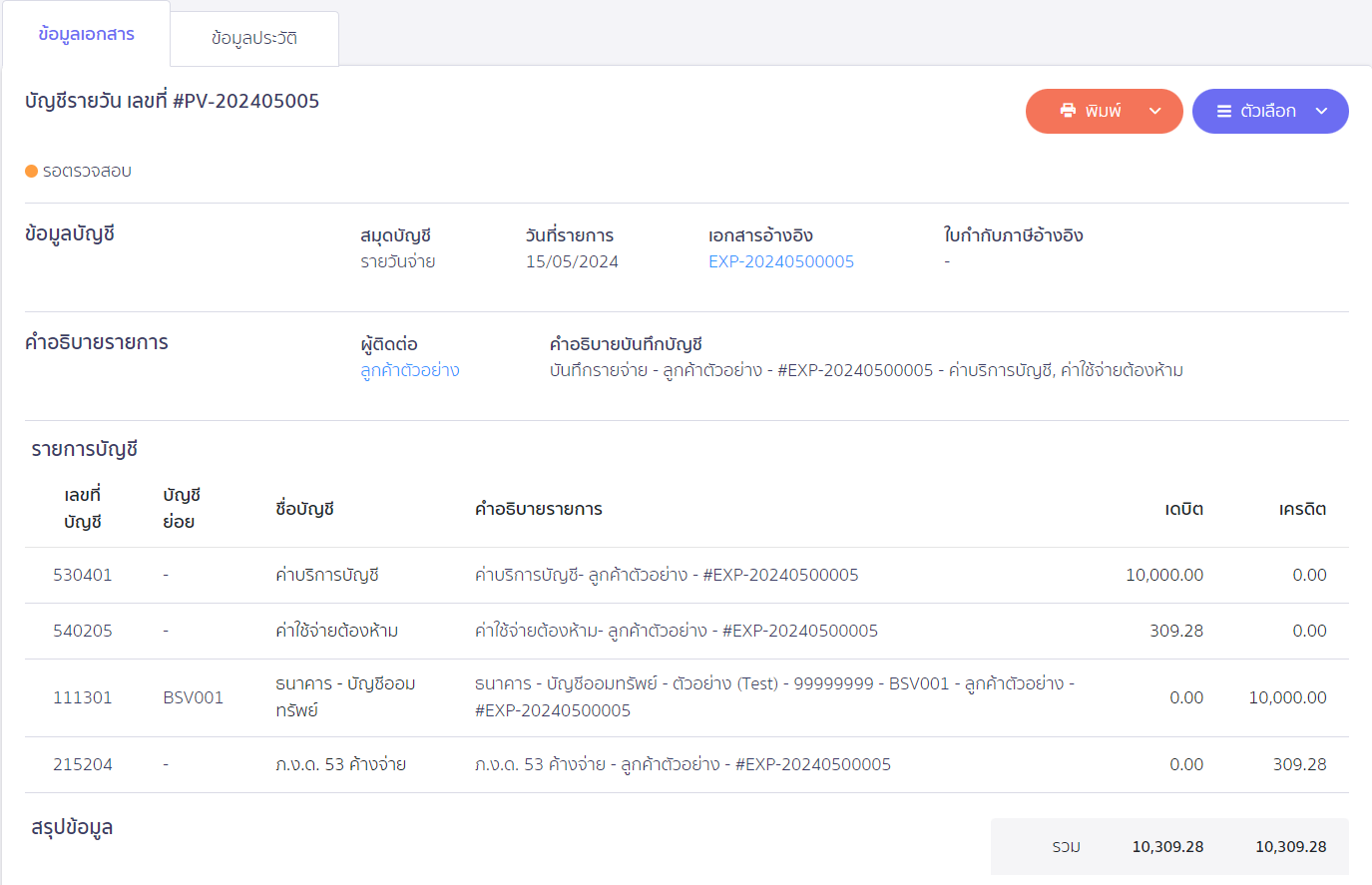Click the journal book value รายวันจ่าย
This screenshot has width=1372, height=885.
[x=398, y=261]
